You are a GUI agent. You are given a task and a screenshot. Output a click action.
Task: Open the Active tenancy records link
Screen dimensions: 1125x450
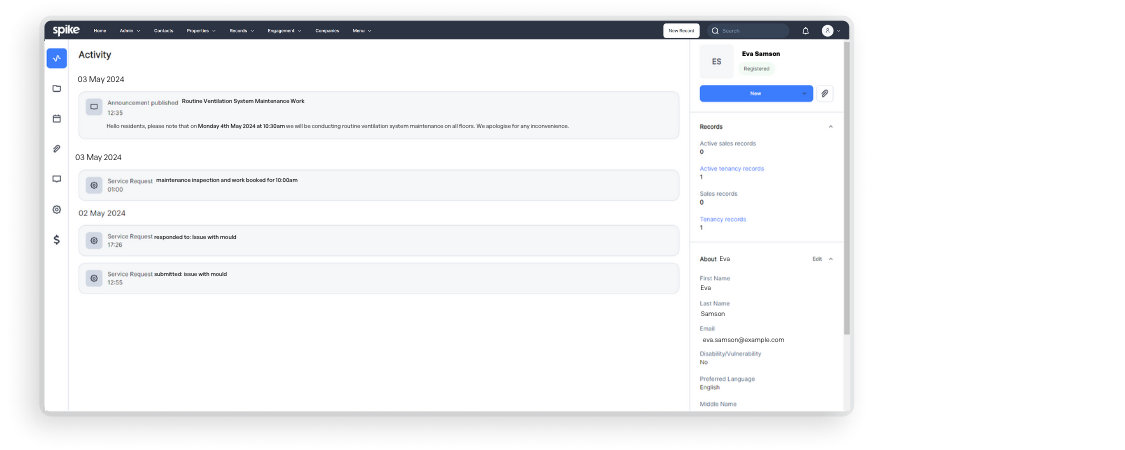pos(732,169)
